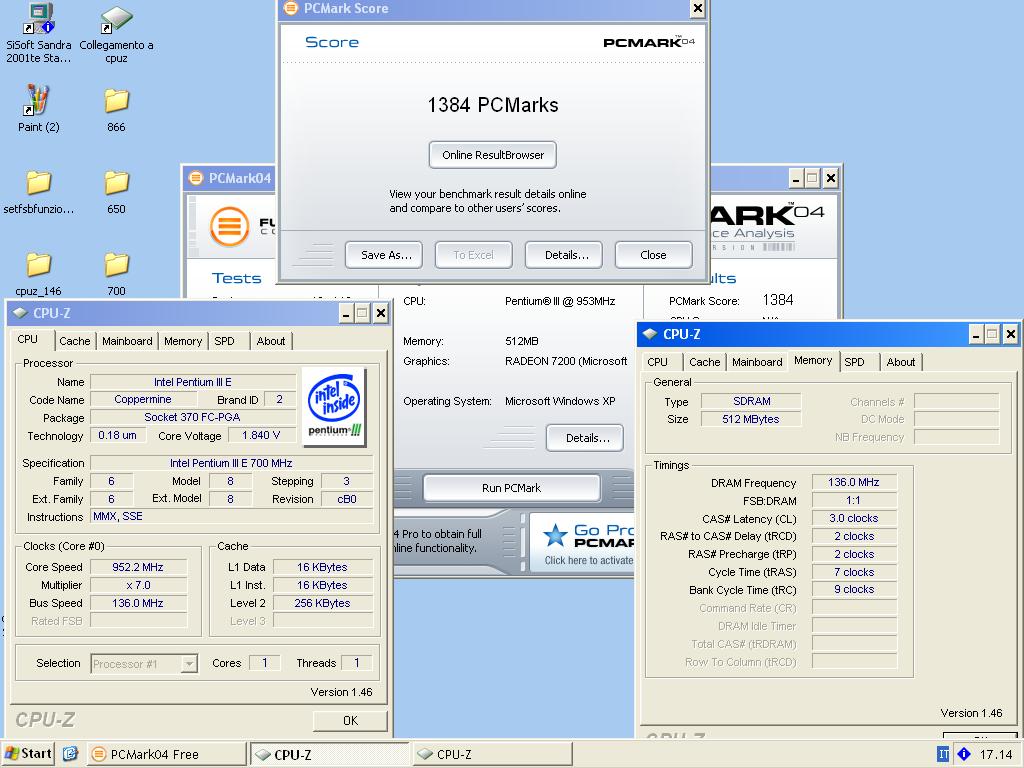Viewport: 1024px width, 768px height.
Task: Click the 1384 PCMarks score text
Action: click(x=492, y=105)
